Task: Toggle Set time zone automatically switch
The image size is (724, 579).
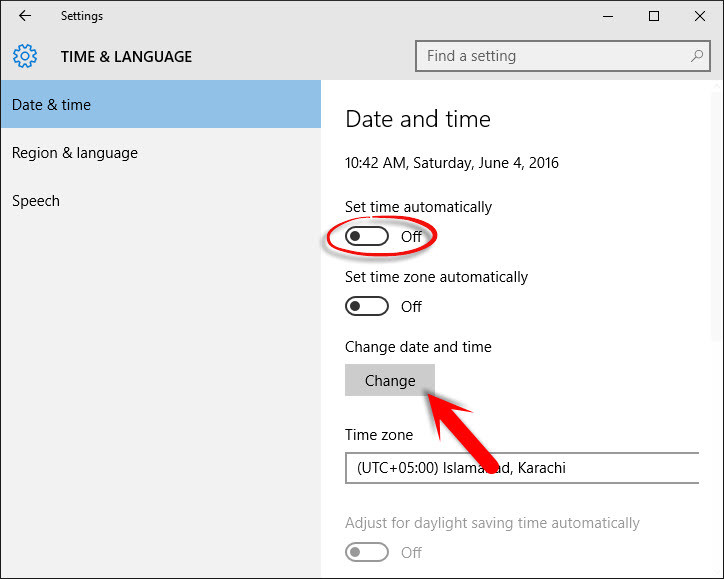Action: point(367,306)
